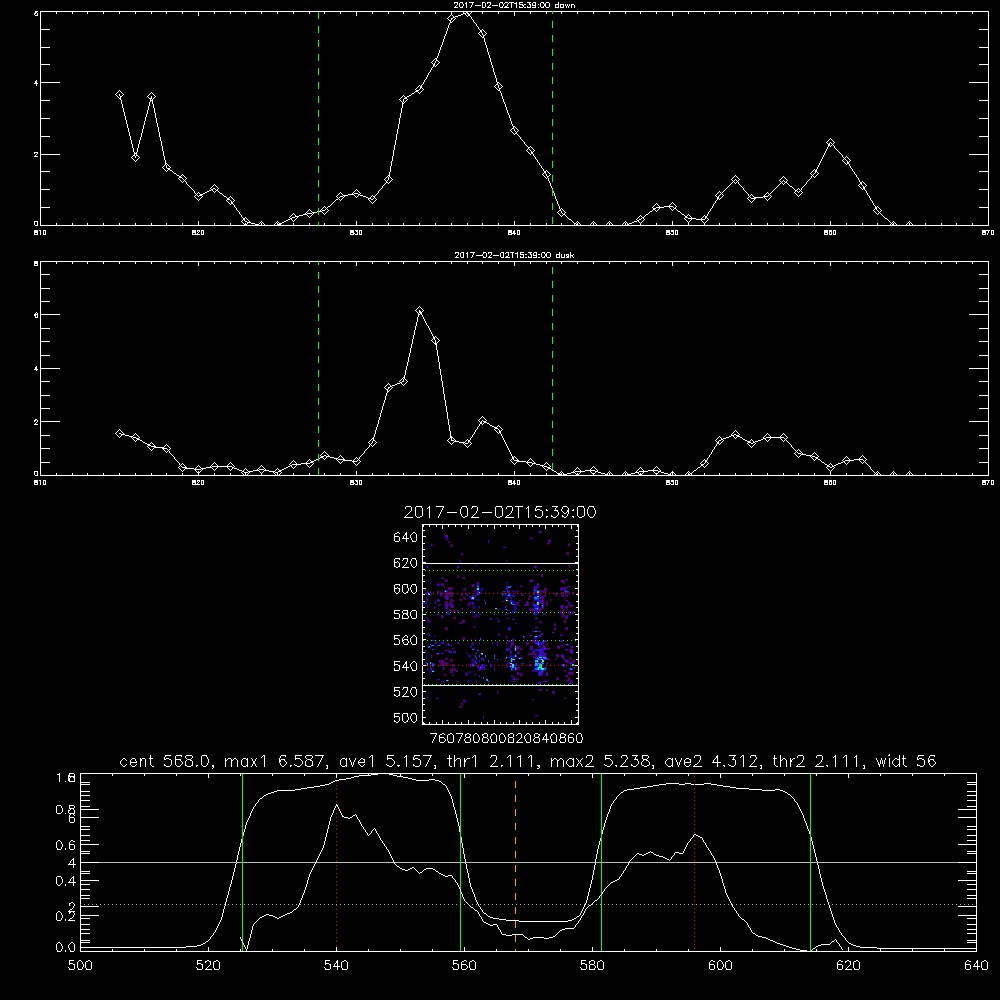Image resolution: width=1000 pixels, height=1000 pixels.
Task: Click bottom plot y-axis label 0.0
Action: [66, 947]
